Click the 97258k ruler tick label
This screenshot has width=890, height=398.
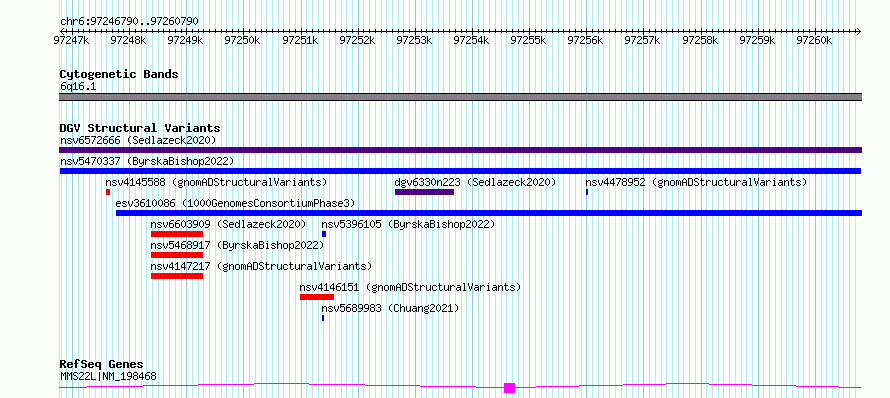point(700,40)
